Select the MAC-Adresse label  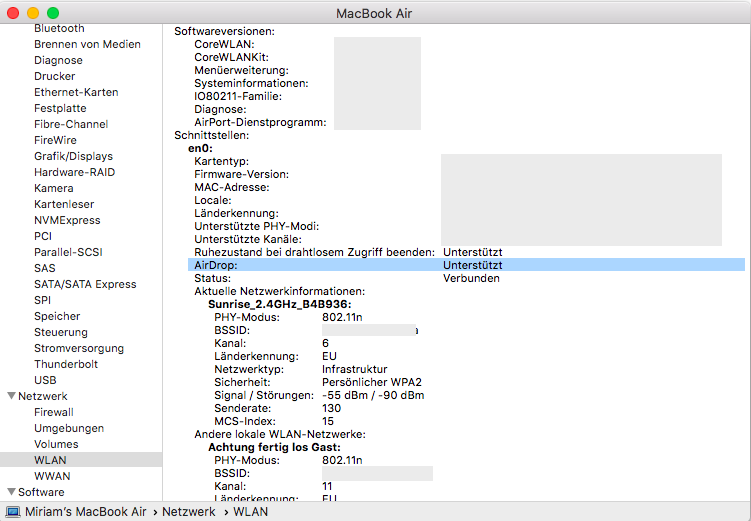[x=231, y=187]
